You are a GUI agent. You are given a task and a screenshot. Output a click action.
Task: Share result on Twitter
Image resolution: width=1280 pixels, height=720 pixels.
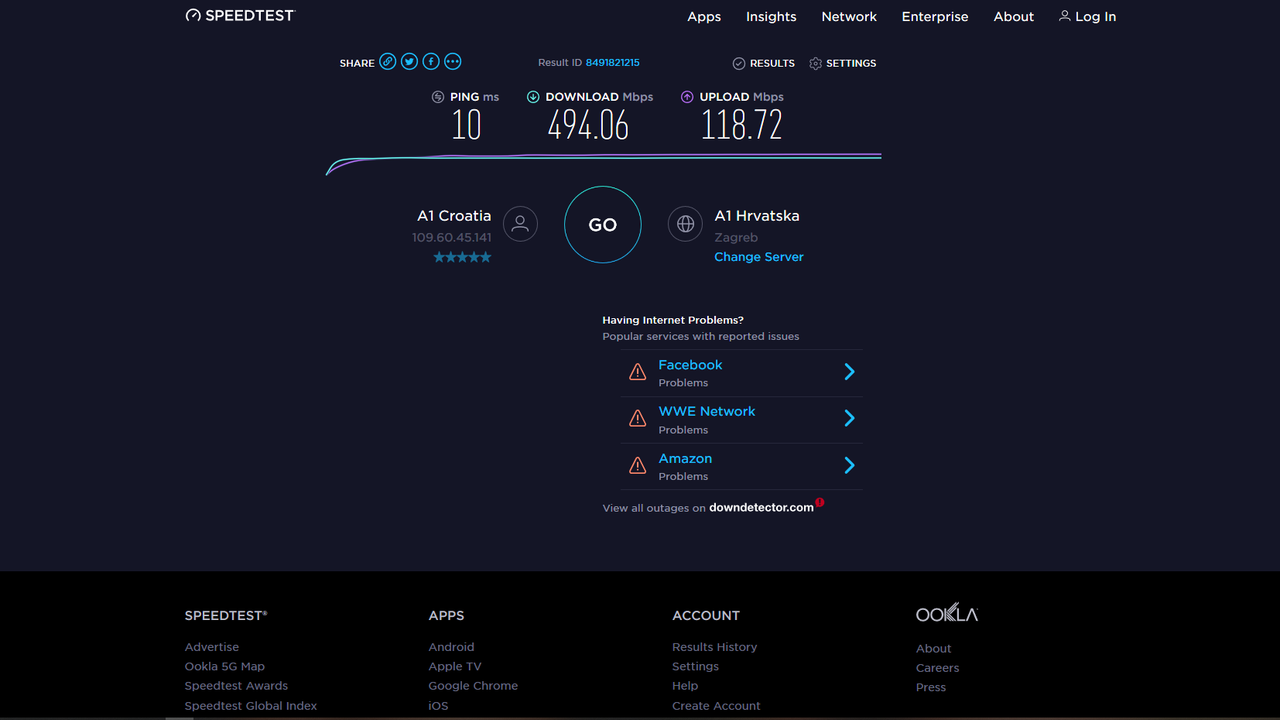coord(409,62)
